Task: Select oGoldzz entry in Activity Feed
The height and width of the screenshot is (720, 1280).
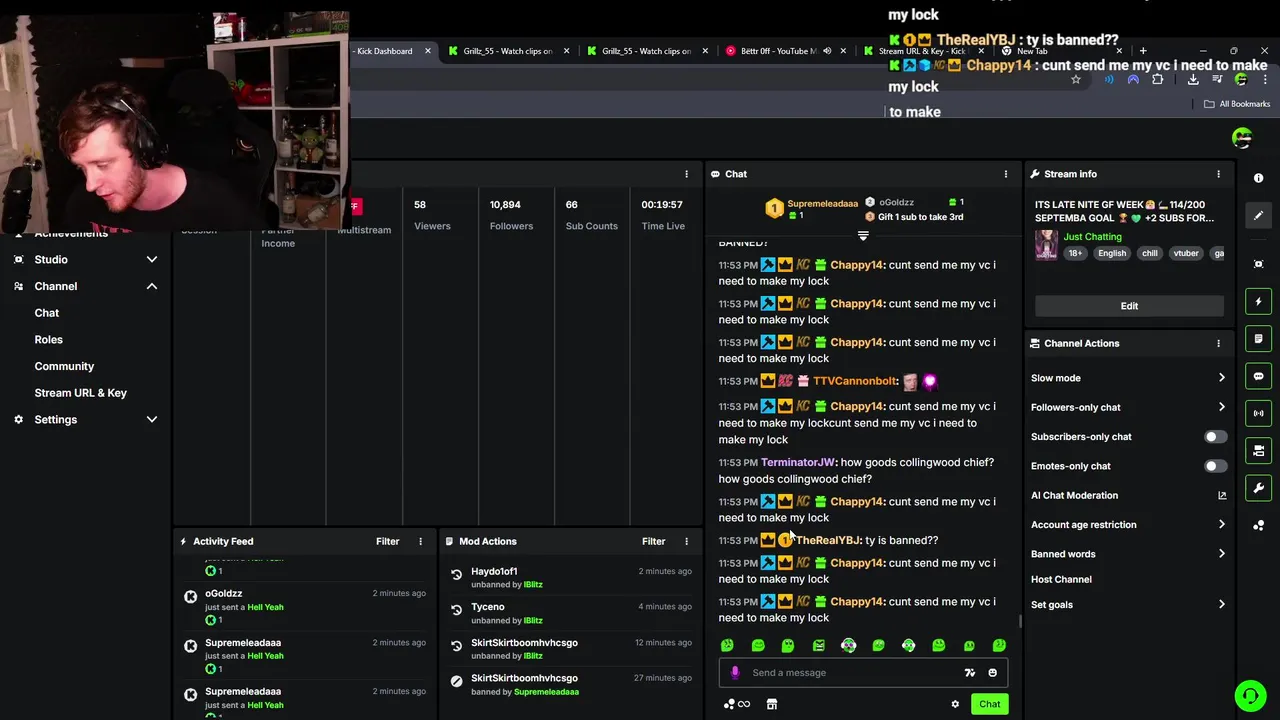Action: 305,606
